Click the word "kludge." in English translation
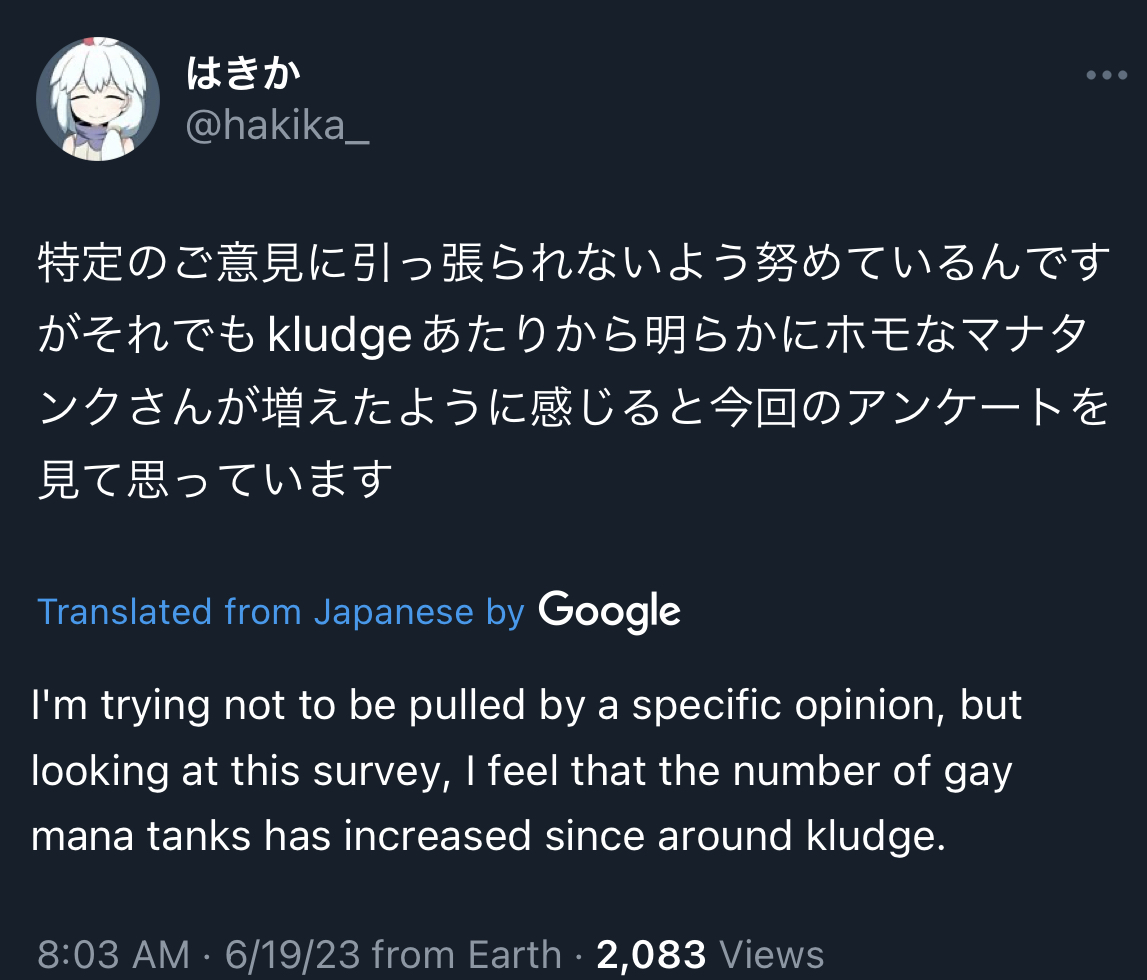The height and width of the screenshot is (980, 1147). point(878,836)
